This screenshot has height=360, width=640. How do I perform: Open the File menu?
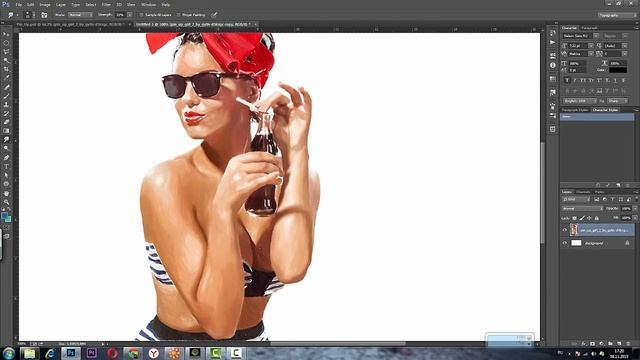18,4
